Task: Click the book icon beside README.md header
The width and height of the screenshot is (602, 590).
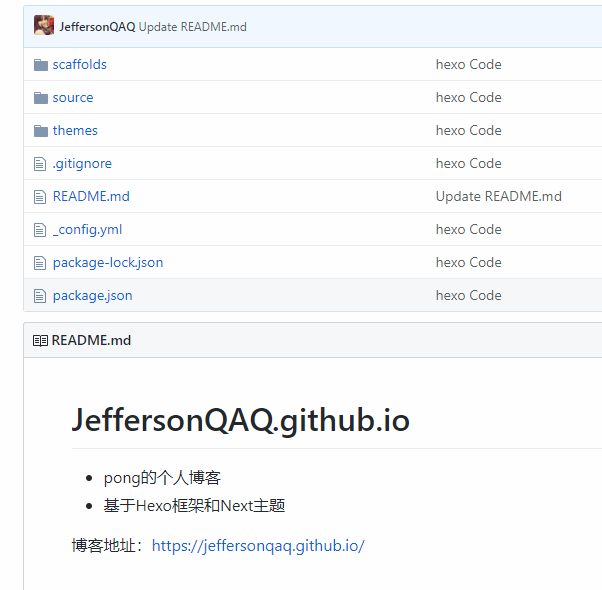Action: [x=40, y=340]
